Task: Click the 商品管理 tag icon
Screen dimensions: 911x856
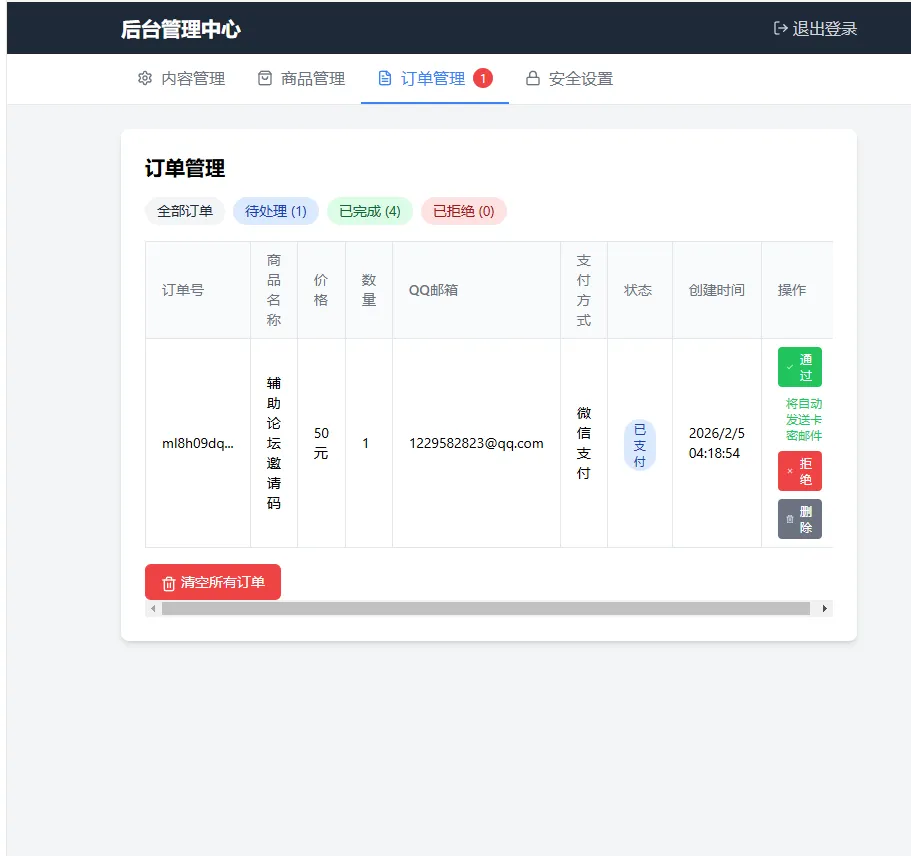Action: point(264,78)
